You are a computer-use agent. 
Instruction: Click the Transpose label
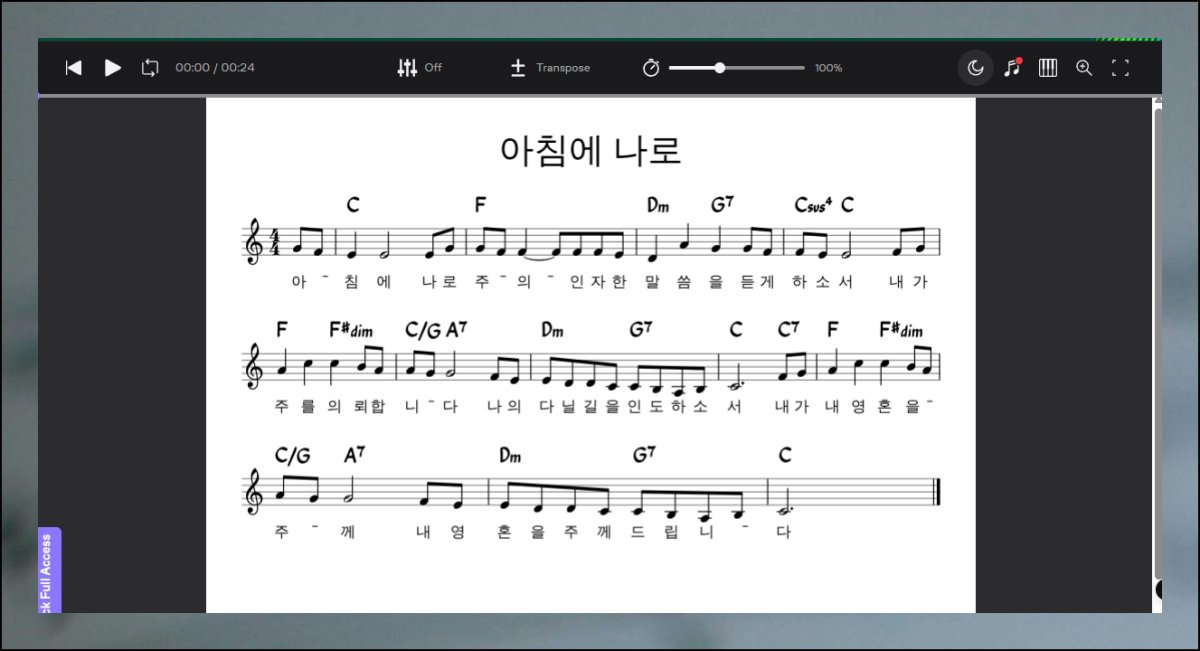(x=563, y=68)
